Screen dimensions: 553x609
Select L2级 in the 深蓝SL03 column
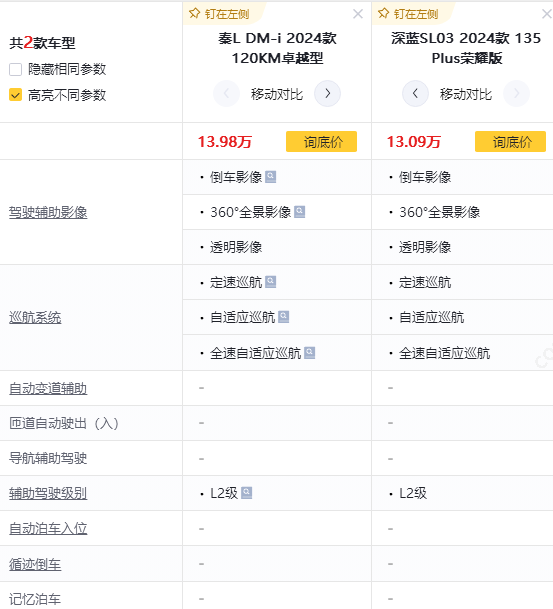413,493
